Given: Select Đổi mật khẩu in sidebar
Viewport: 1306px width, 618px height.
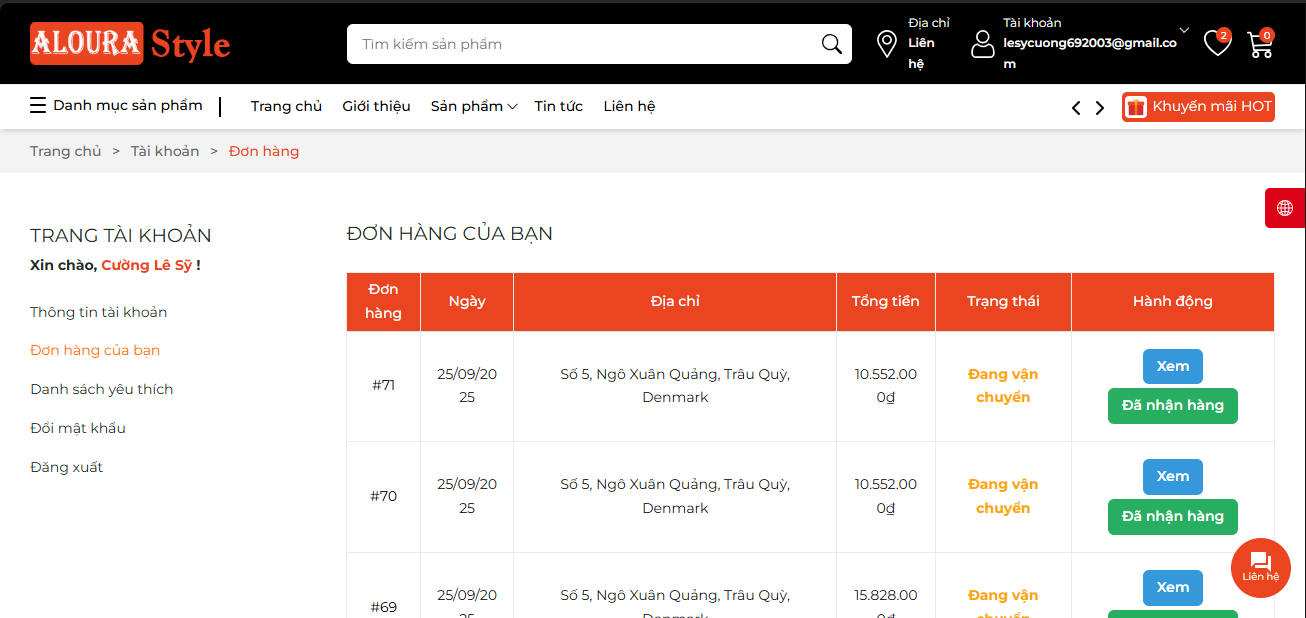Looking at the screenshot, I should [78, 428].
